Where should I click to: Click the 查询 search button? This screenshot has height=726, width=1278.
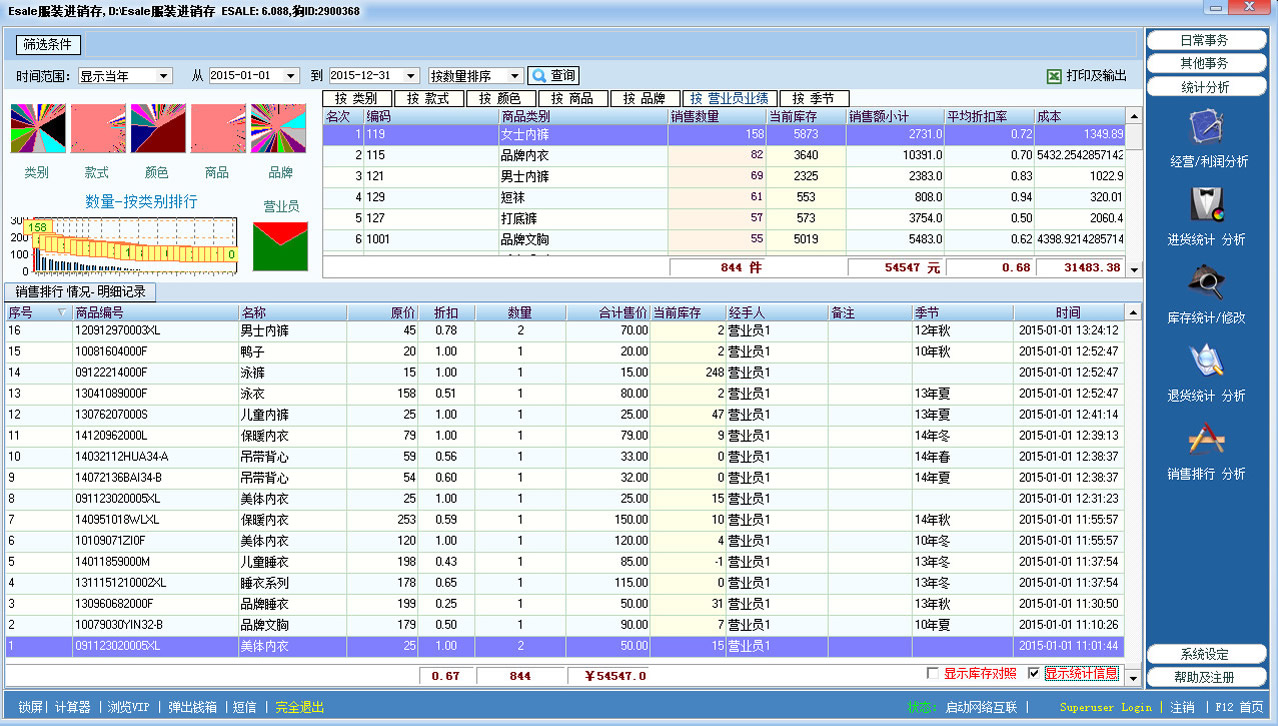pyautogui.click(x=553, y=76)
